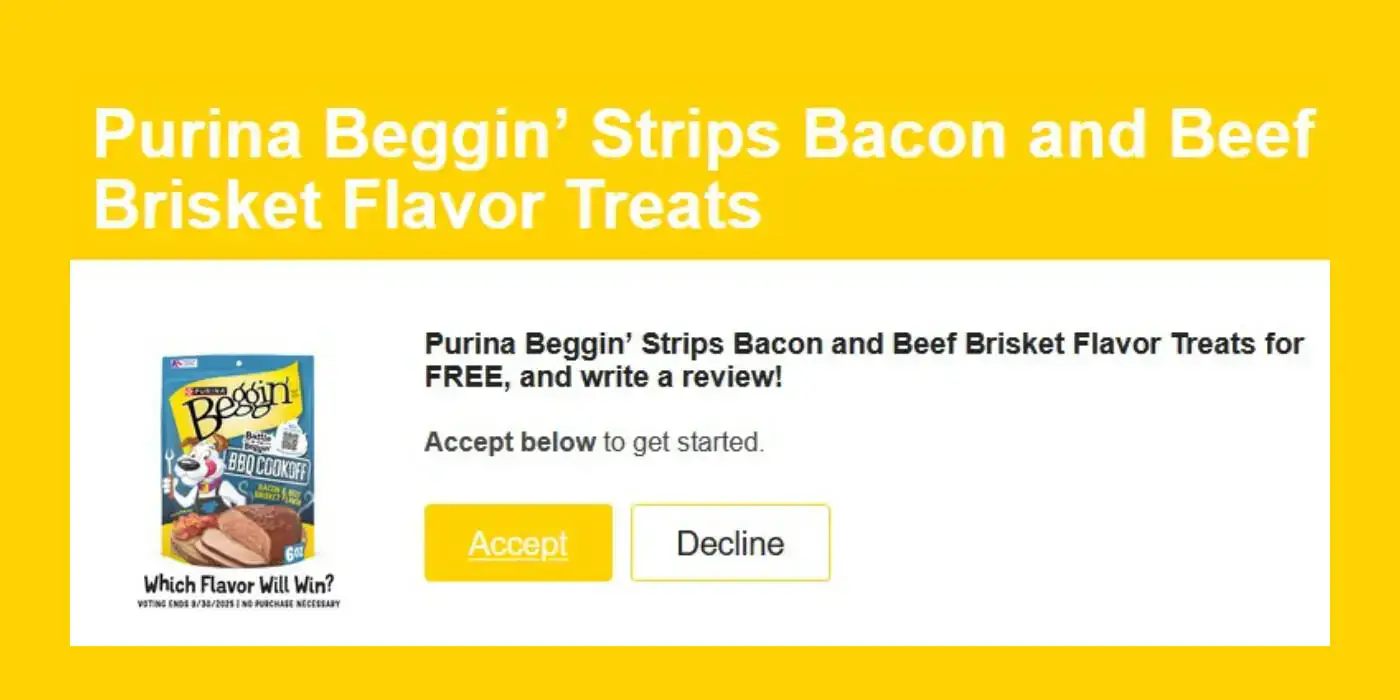The image size is (1400, 700).
Task: Click the Purina checkerboard logo at bag top
Action: 184,363
